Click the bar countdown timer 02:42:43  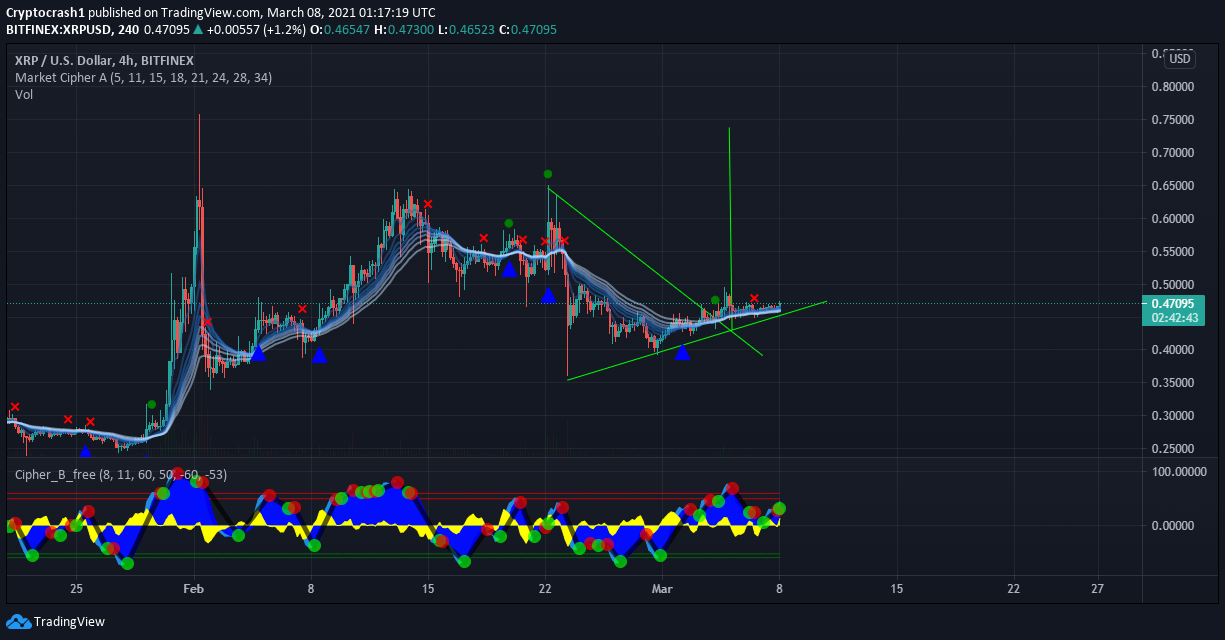pos(1174,318)
